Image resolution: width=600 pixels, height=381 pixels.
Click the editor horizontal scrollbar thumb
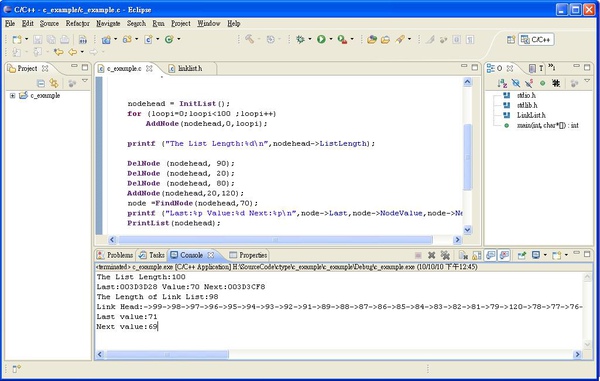click(x=275, y=240)
